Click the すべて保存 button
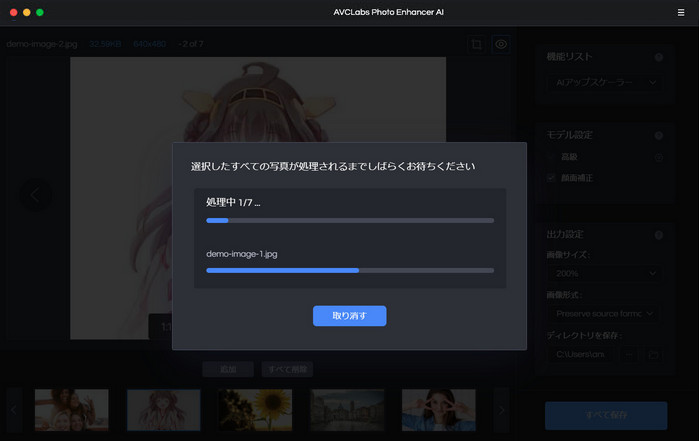Screen dimensions: 699x441 click(606, 415)
